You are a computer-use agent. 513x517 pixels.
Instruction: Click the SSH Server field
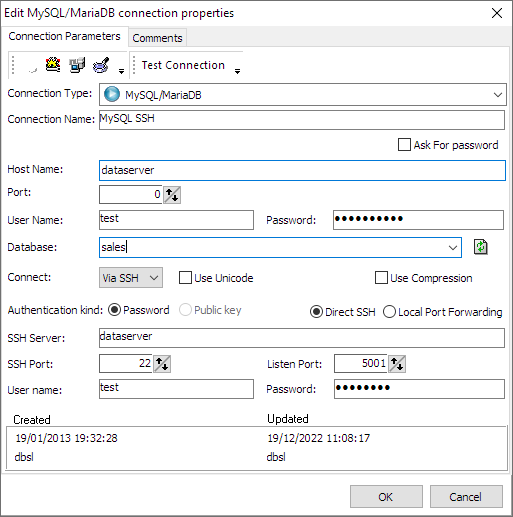(x=302, y=338)
